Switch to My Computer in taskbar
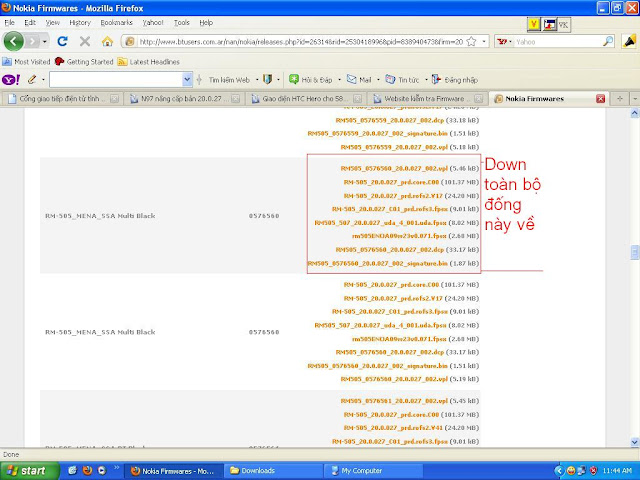The height and width of the screenshot is (480, 640). click(374, 471)
